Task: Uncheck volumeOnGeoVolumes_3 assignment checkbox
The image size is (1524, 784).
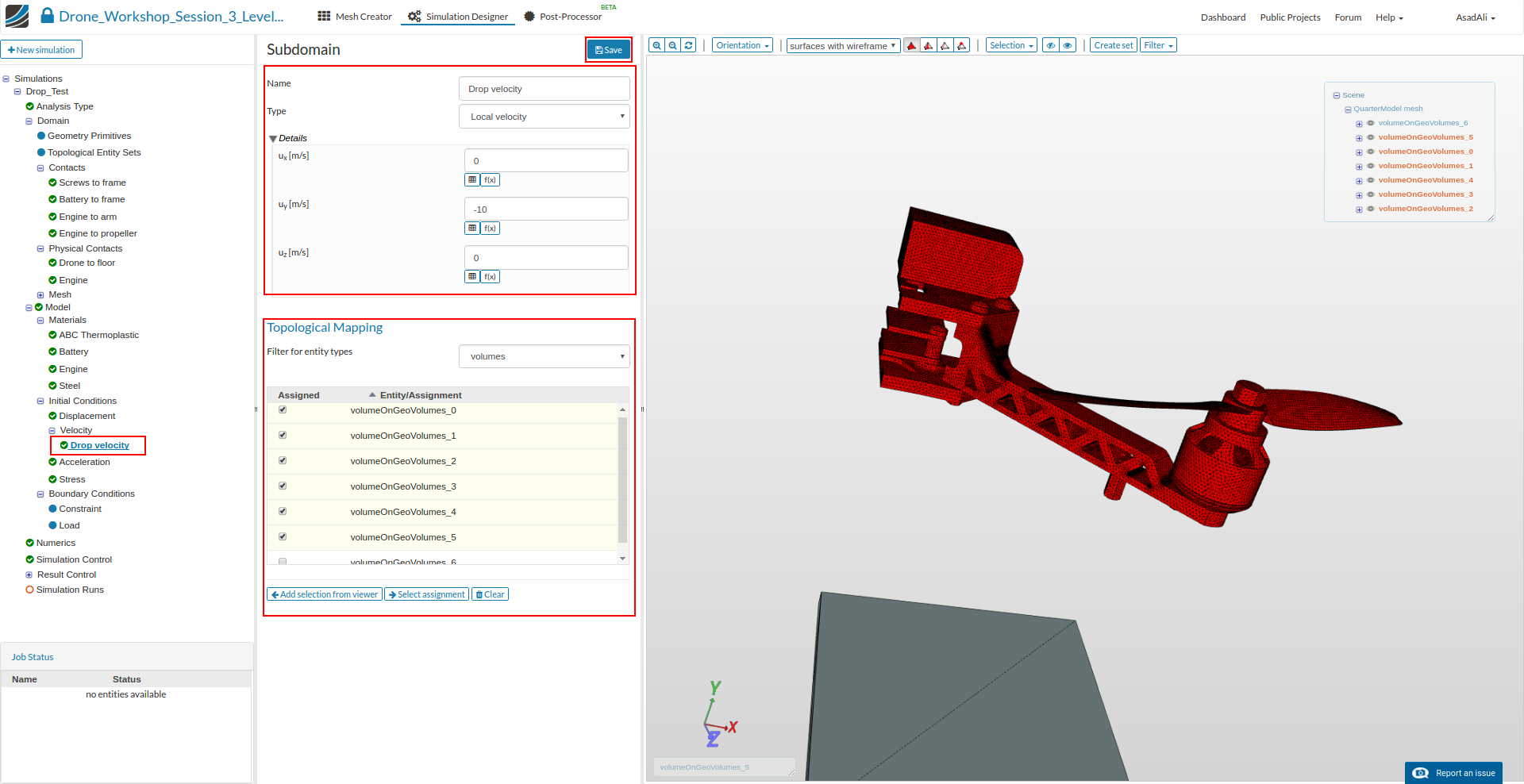Action: [x=283, y=486]
